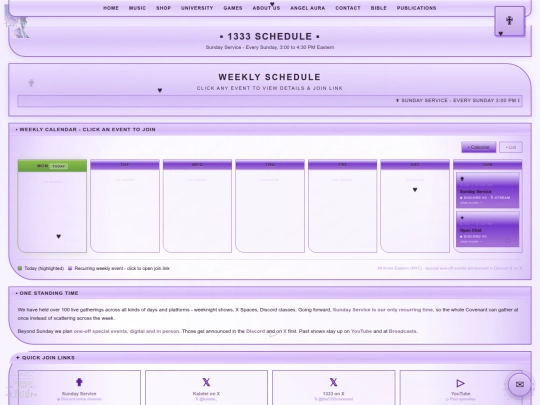This screenshot has width=540, height=405.
Task: Select the THU day column header
Action: tap(270, 165)
